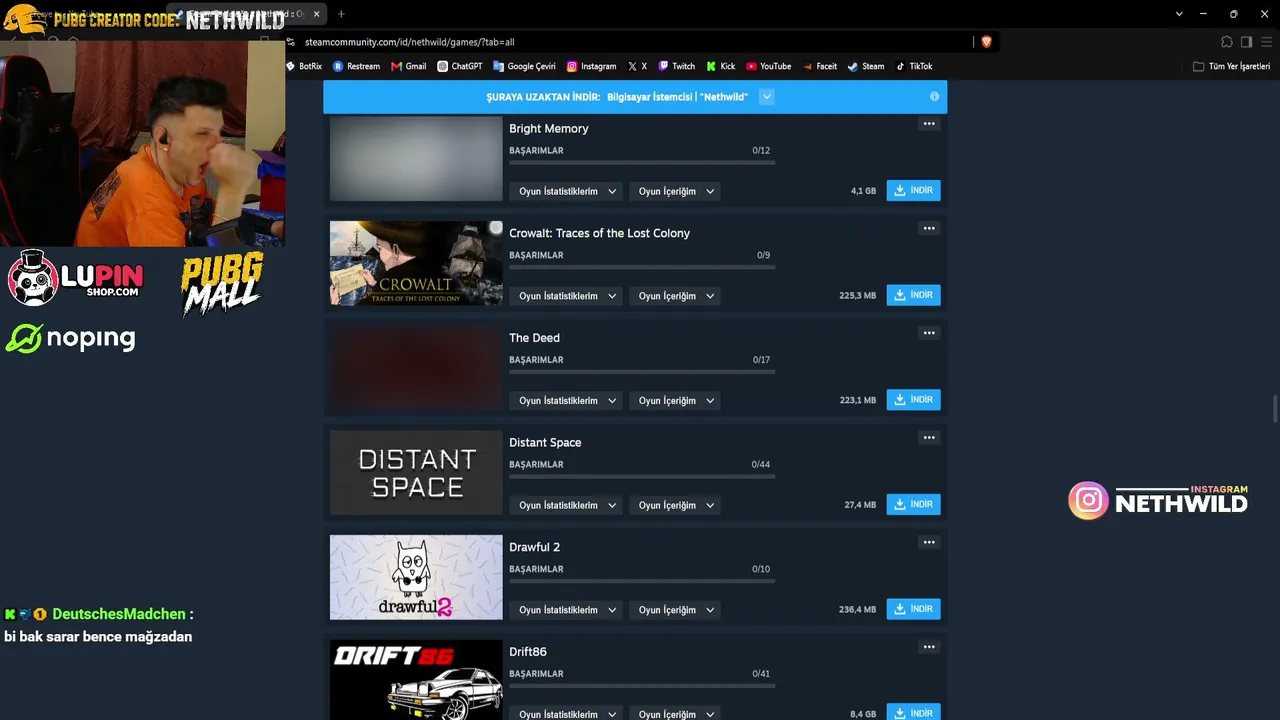Open the Gmail bookmark
This screenshot has height=720, width=1280.
(408, 66)
